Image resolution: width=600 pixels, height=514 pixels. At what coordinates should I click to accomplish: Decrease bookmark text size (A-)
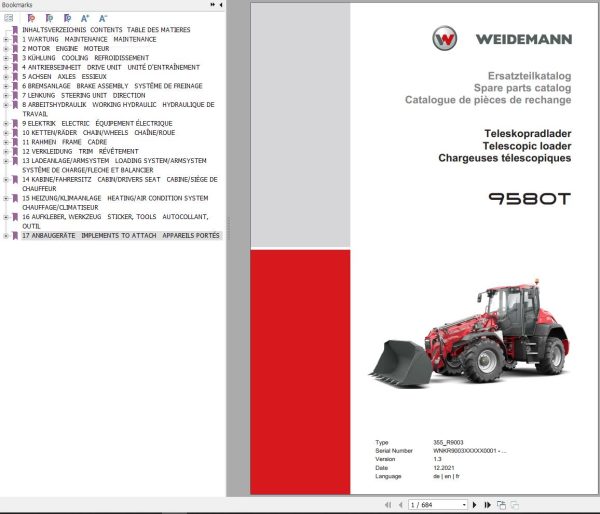click(x=103, y=18)
